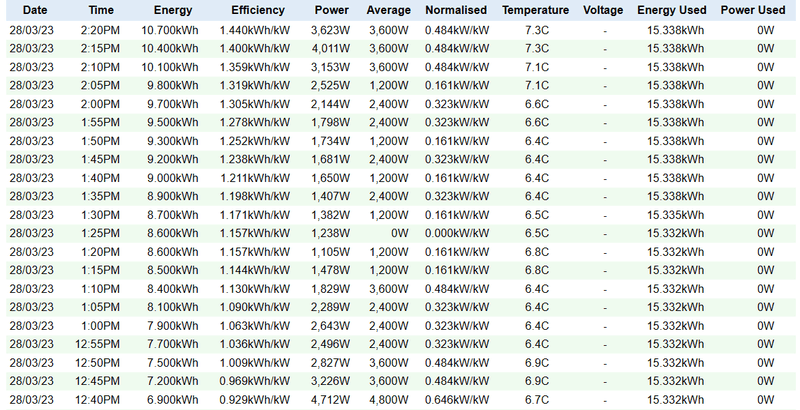Select the 2:15PM time cell

coord(100,49)
